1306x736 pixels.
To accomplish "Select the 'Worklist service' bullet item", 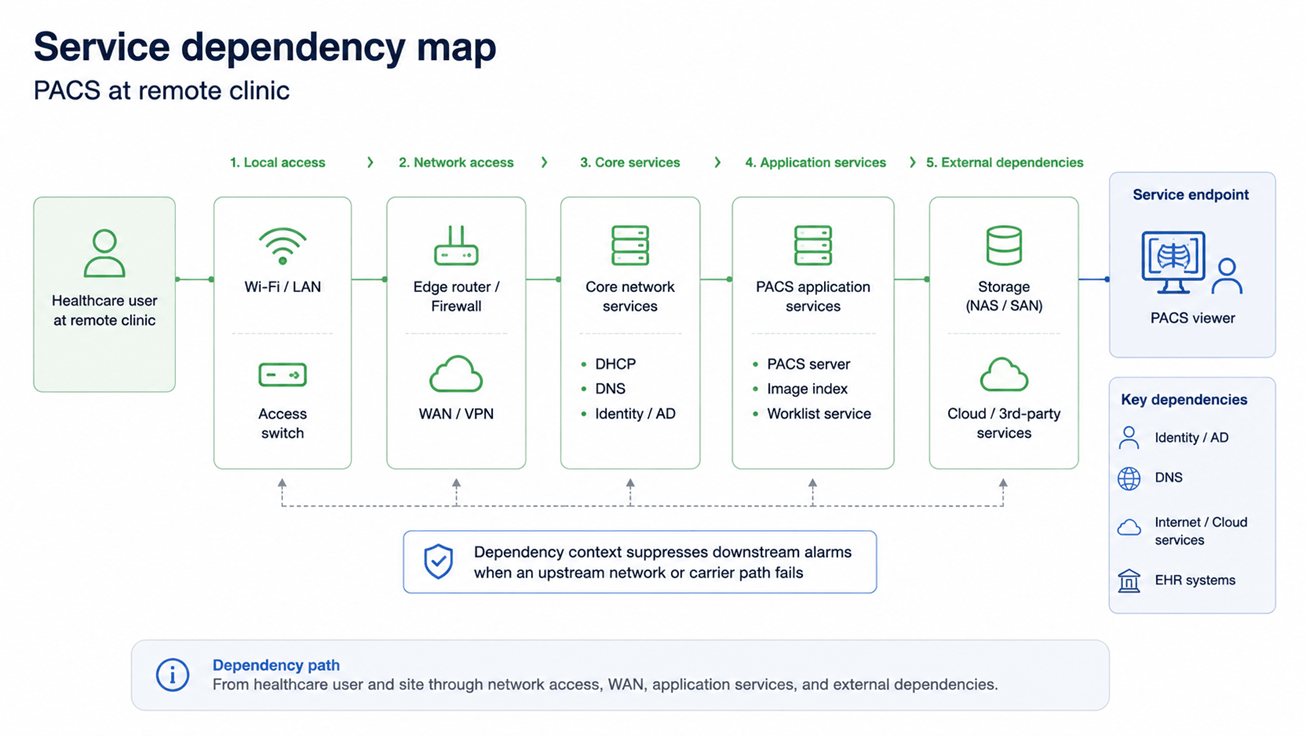I will [x=819, y=414].
